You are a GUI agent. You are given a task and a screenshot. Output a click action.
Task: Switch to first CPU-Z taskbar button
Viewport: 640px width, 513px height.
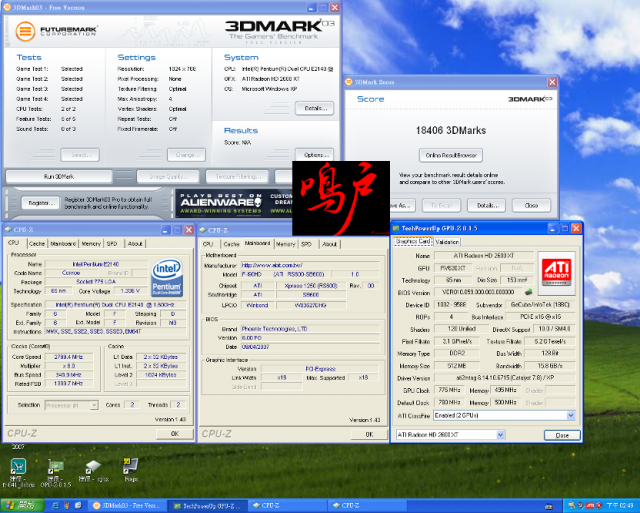tap(288, 506)
